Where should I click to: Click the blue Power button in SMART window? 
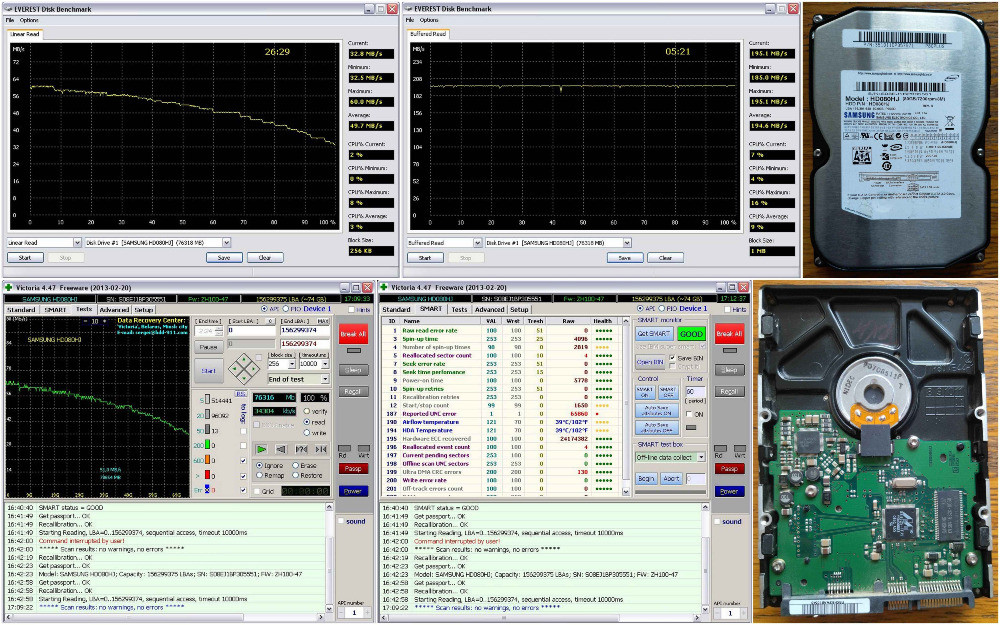(729, 491)
